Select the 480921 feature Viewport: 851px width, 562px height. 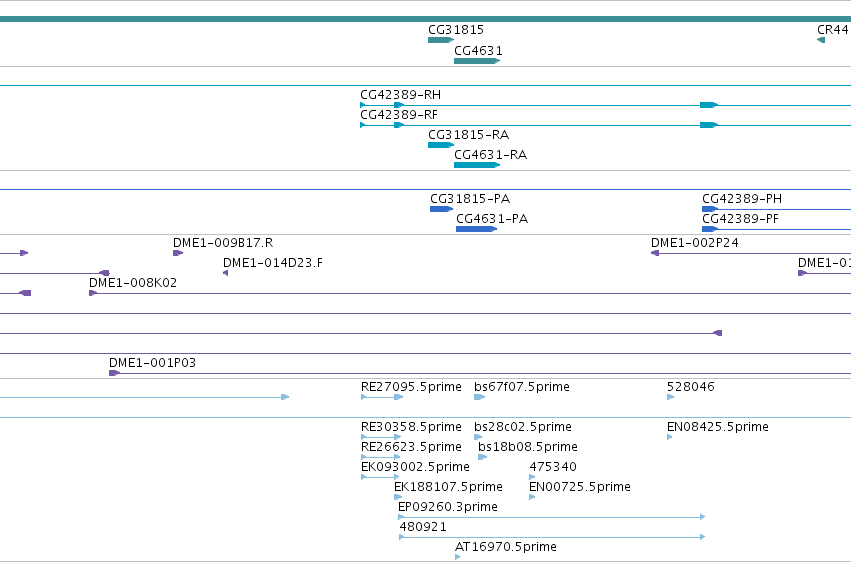click(552, 537)
